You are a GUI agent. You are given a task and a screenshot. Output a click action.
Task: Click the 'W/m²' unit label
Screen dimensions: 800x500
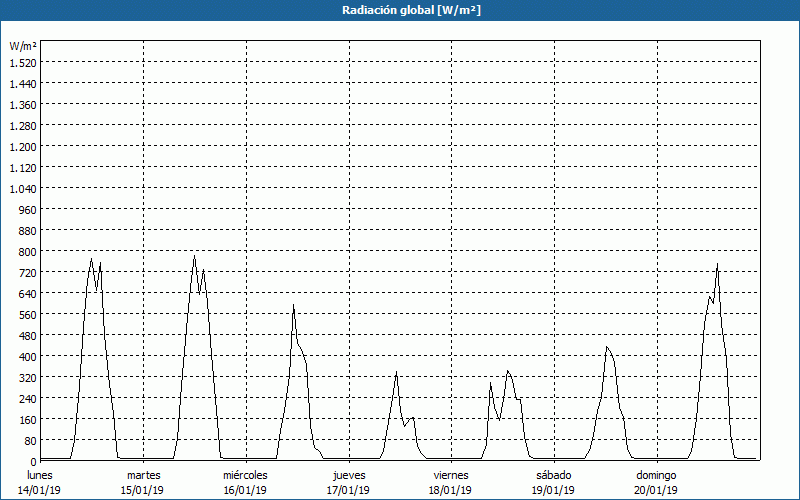[x=23, y=46]
